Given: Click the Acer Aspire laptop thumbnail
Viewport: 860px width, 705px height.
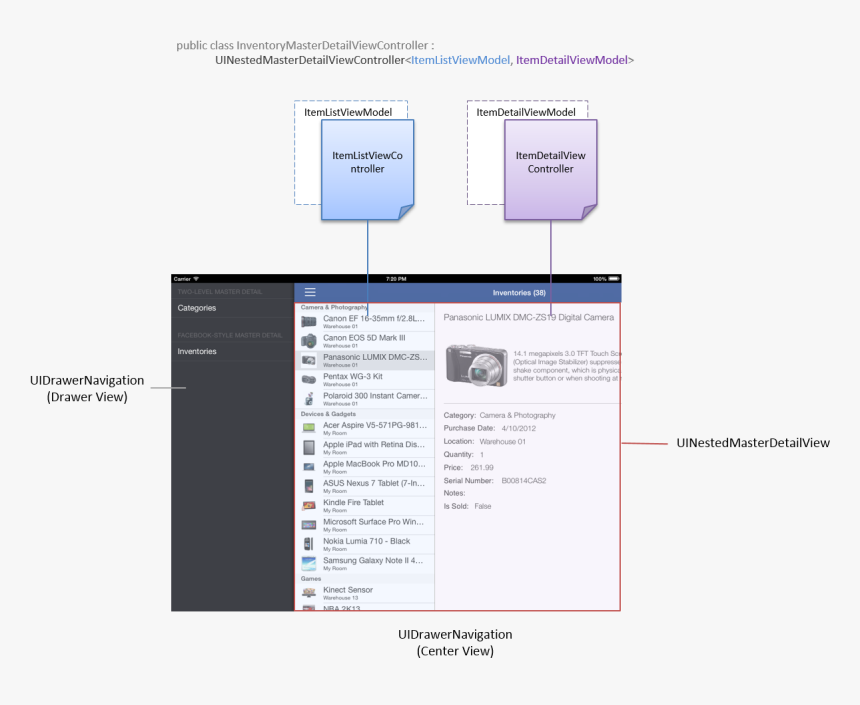Looking at the screenshot, I should pyautogui.click(x=309, y=428).
